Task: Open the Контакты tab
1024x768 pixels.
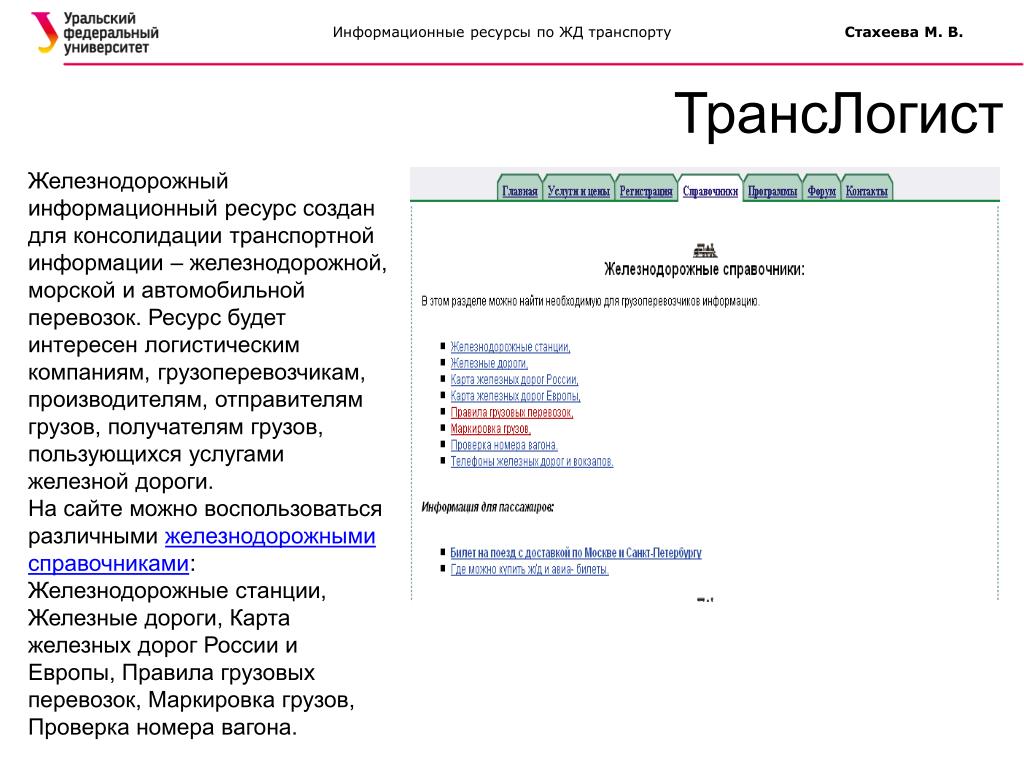Action: click(867, 190)
